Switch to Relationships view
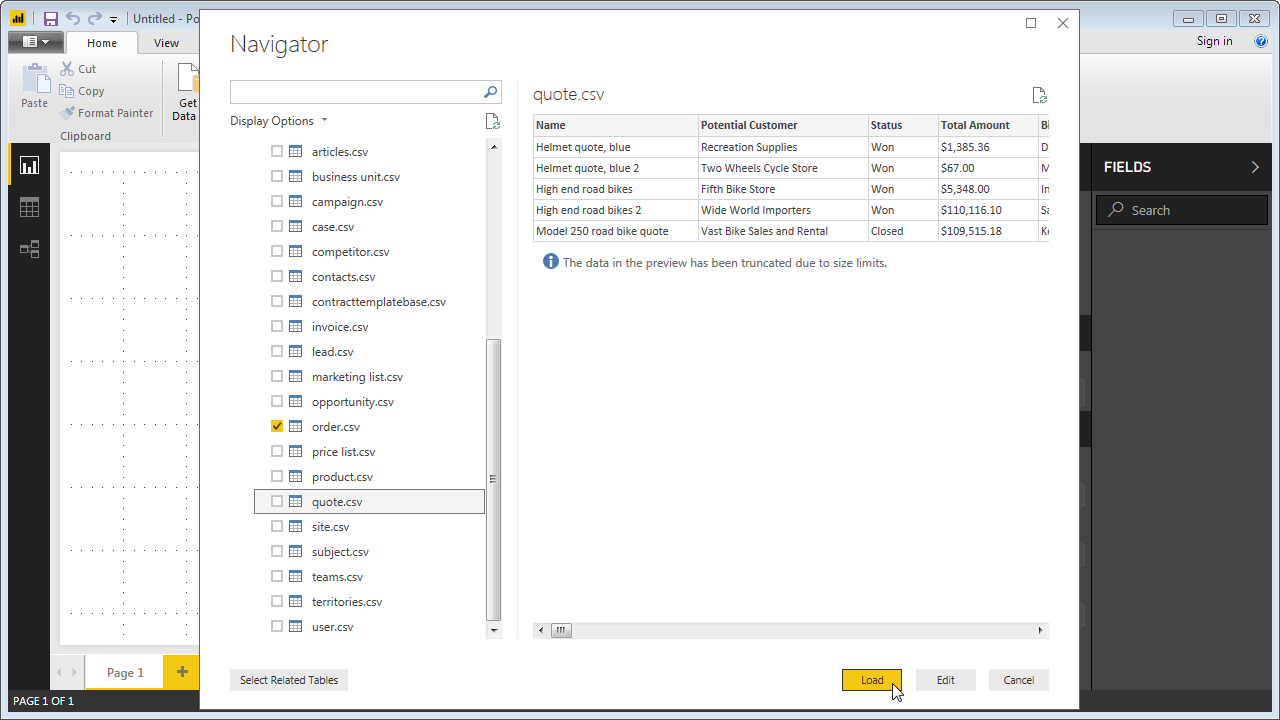 (x=29, y=248)
